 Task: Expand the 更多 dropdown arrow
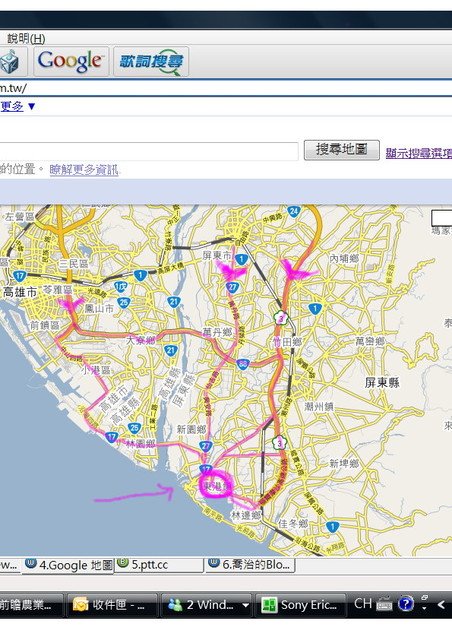tap(31, 107)
